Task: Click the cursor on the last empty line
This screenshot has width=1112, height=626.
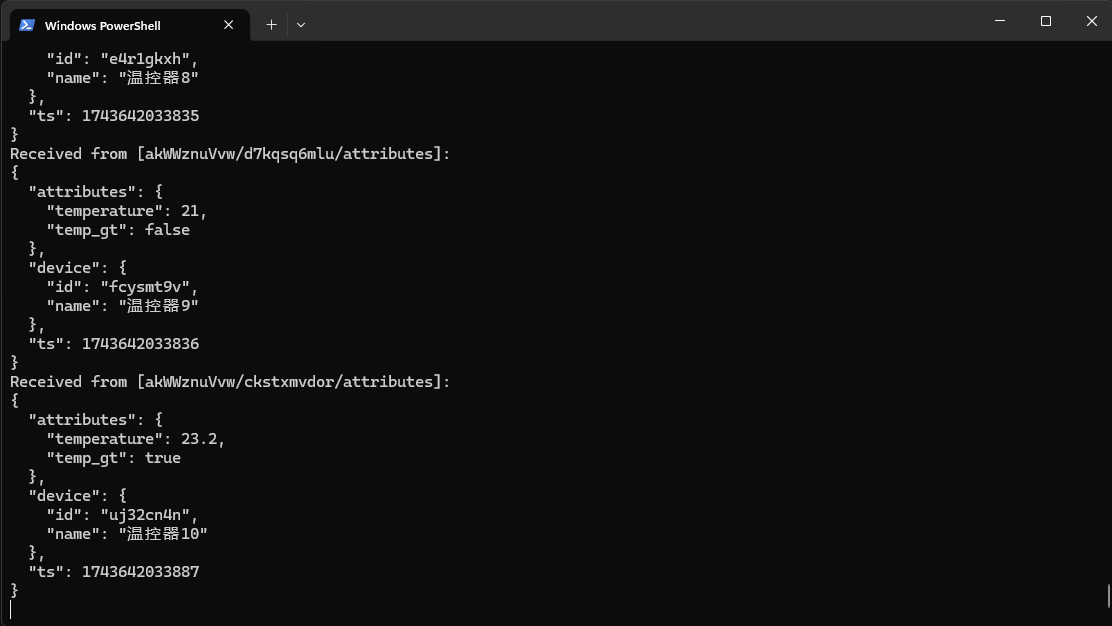Action: coord(11,609)
